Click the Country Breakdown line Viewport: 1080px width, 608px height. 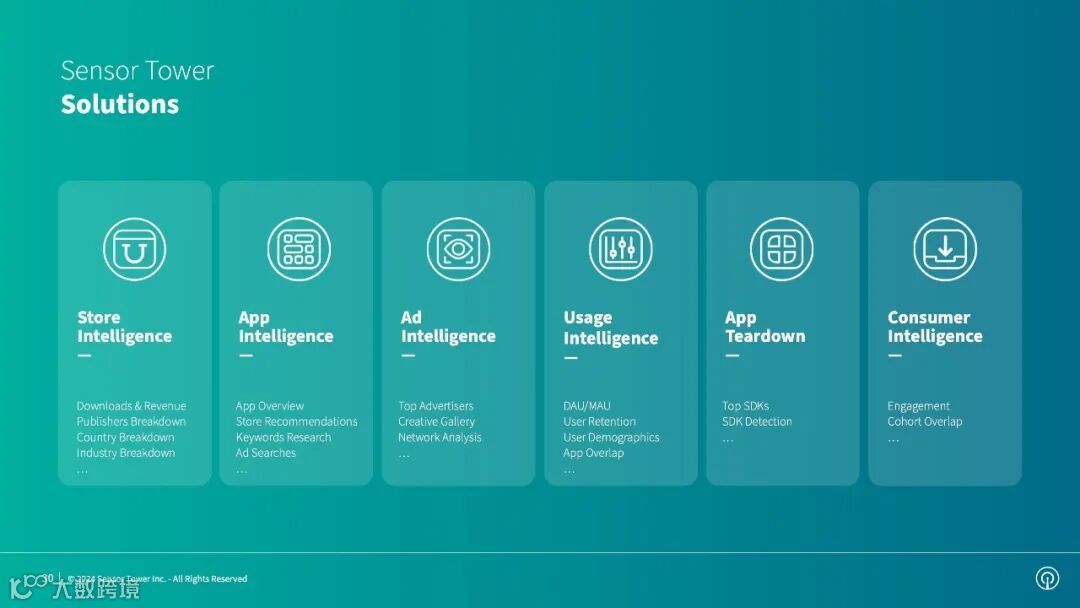[125, 437]
